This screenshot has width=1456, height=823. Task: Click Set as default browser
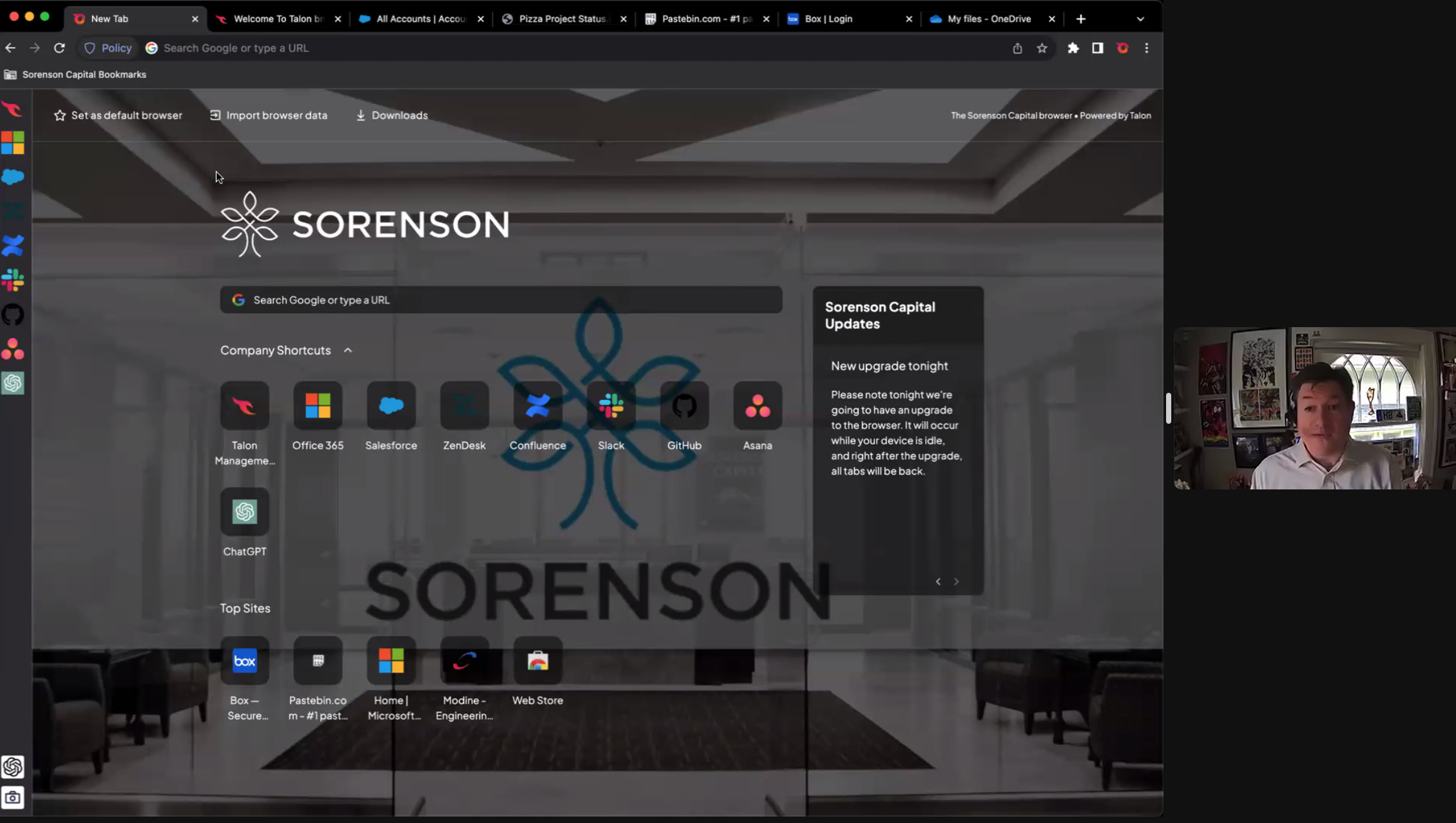click(x=118, y=115)
